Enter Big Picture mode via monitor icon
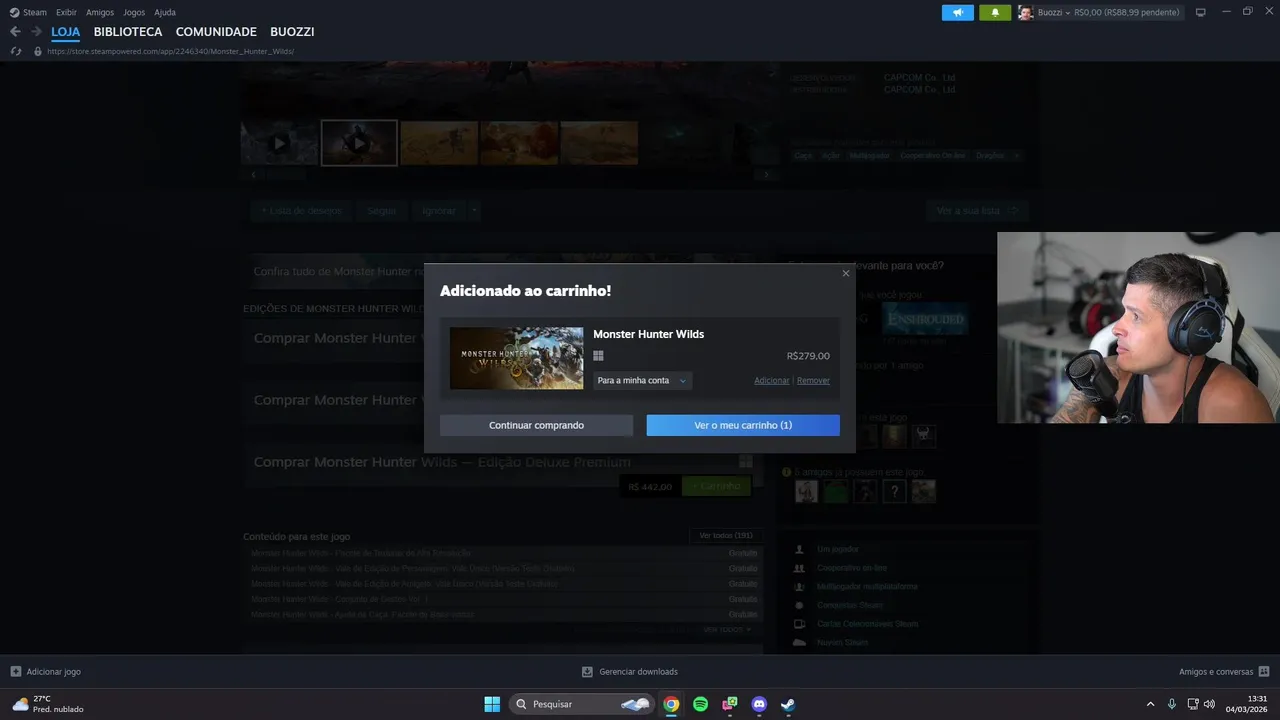The width and height of the screenshot is (1280, 720). pos(1201,12)
